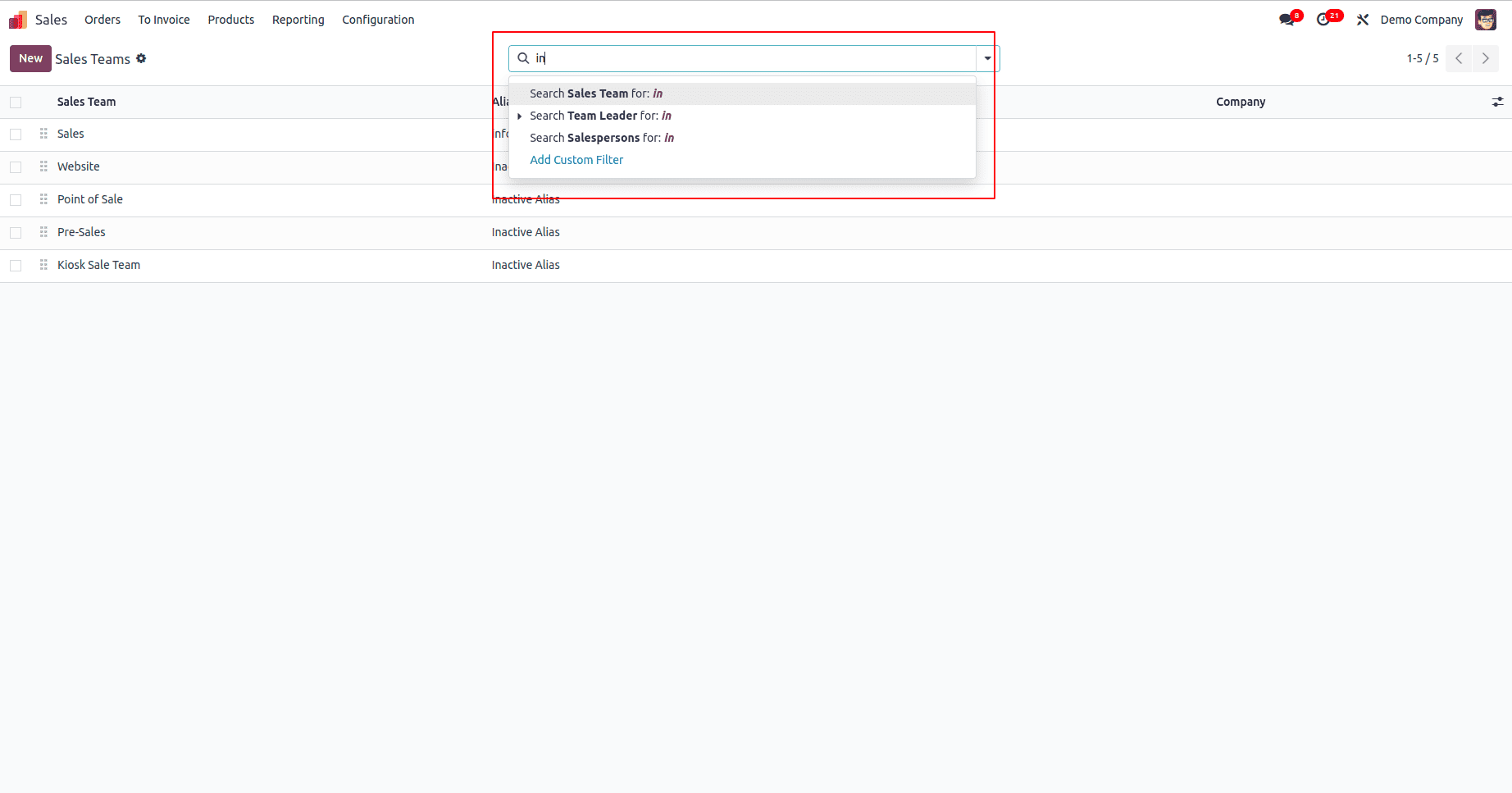Choose Search Team Leader for: in
Image resolution: width=1512 pixels, height=793 pixels.
coord(742,116)
